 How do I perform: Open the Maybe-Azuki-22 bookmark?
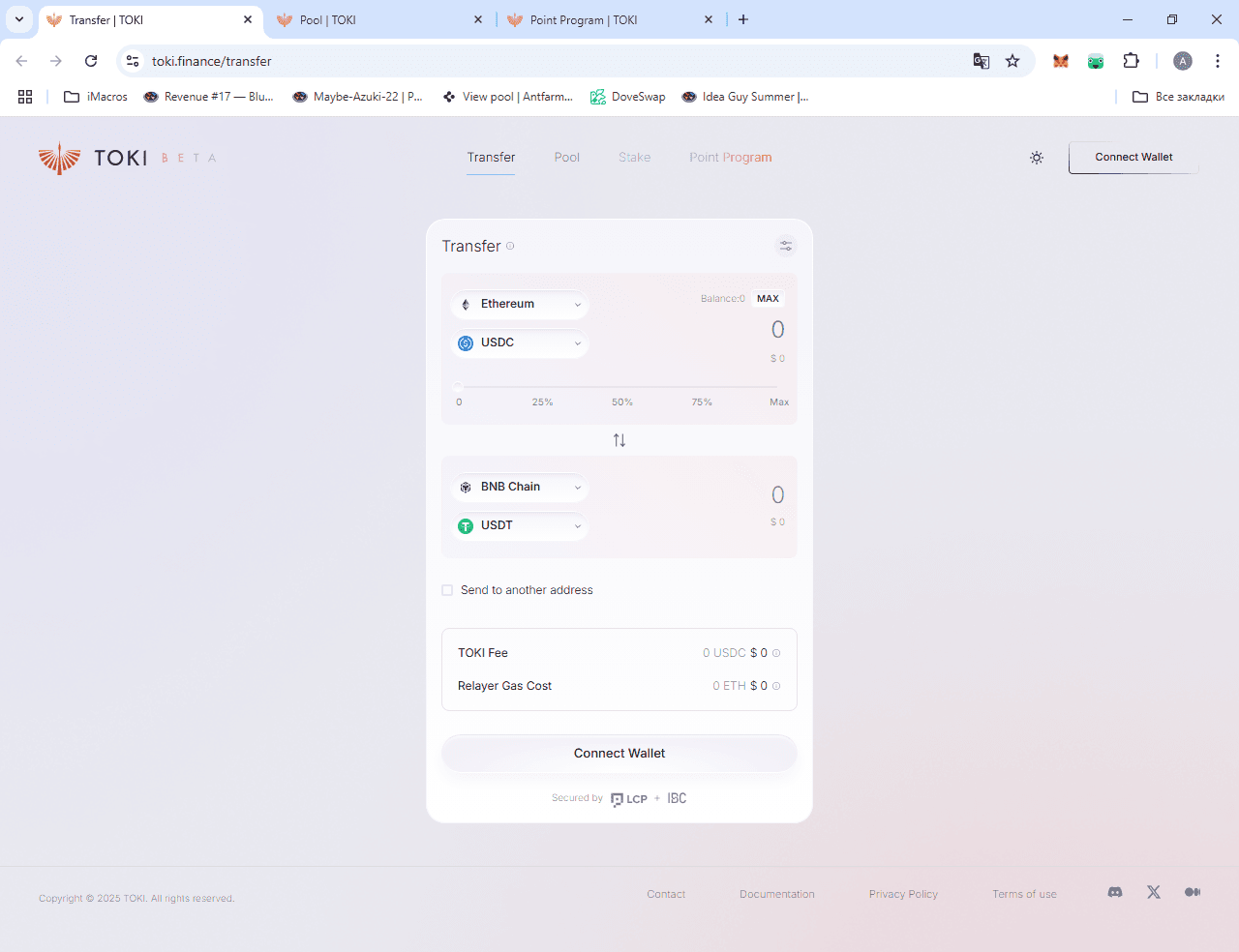click(358, 97)
